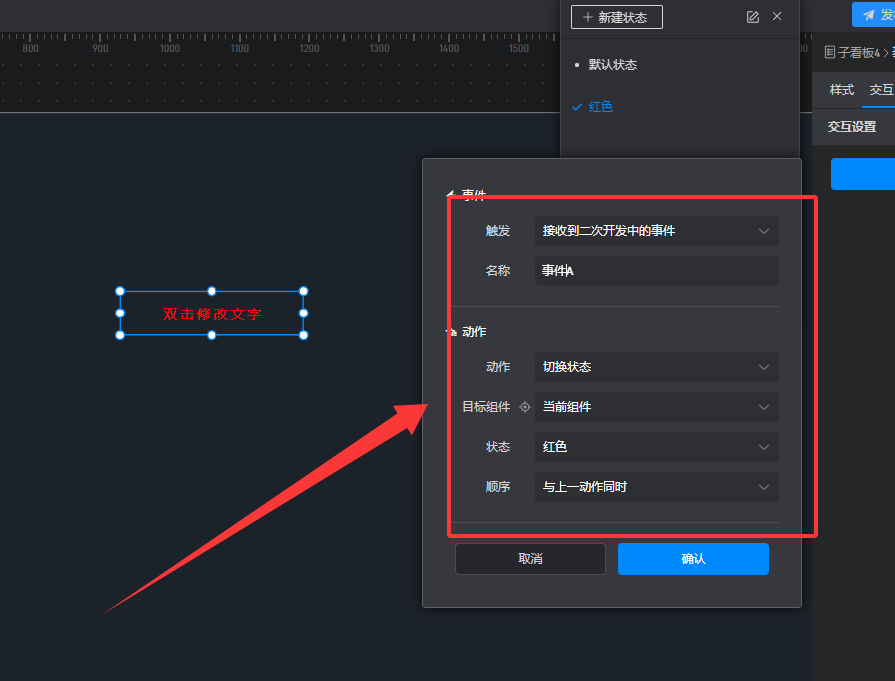This screenshot has width=895, height=681.
Task: Select the checked 红色 state
Action: pos(600,107)
